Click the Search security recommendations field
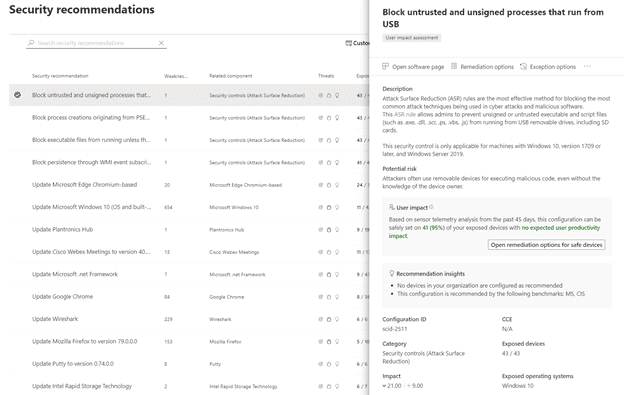Viewport: 624px width, 395px height. pos(96,43)
